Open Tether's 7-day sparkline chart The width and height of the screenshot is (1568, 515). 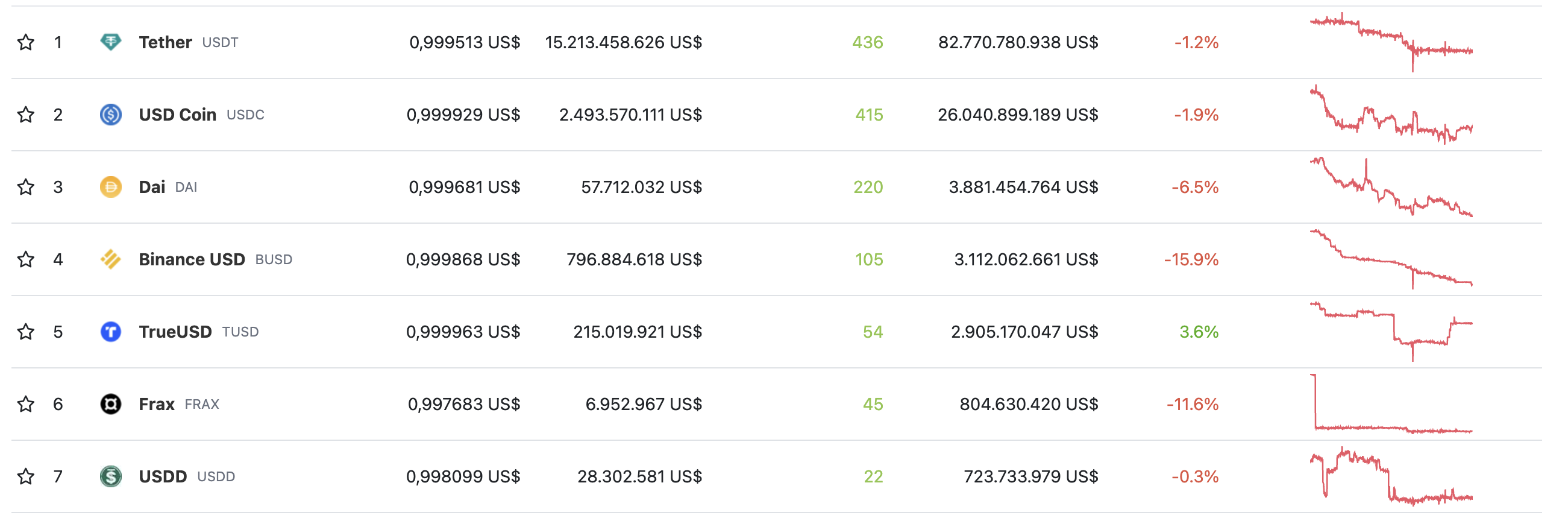pos(1391,42)
